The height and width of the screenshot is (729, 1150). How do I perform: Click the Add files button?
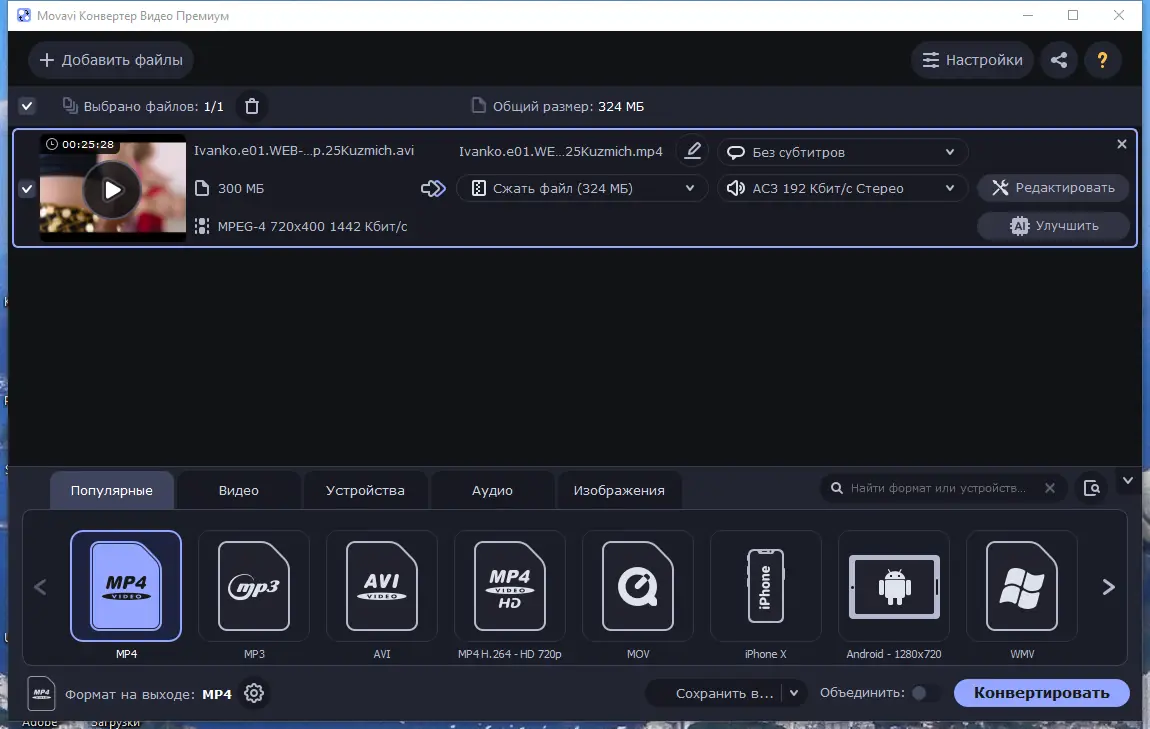111,60
